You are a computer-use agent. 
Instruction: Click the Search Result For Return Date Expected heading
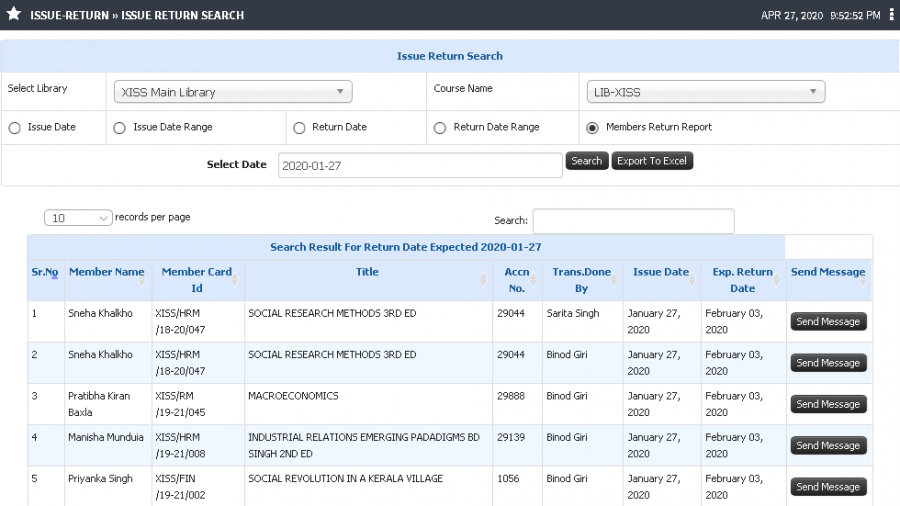point(406,247)
